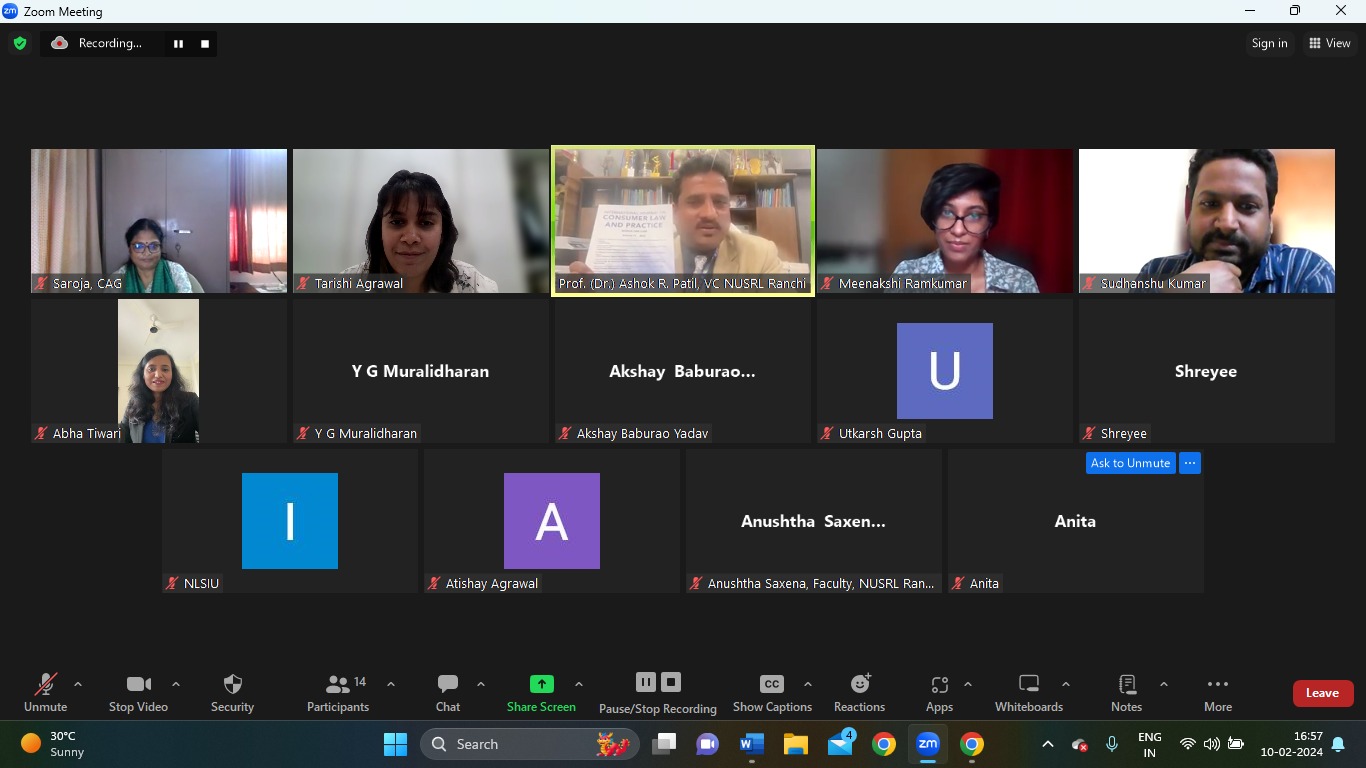Click the green encryption shield icon
1366x768 pixels.
pos(20,43)
